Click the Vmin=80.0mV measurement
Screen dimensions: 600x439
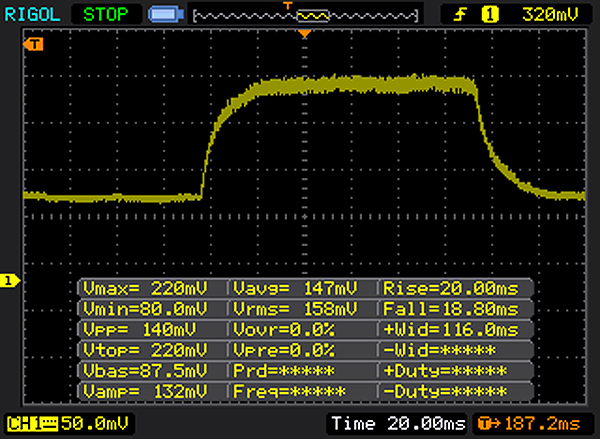[145, 308]
